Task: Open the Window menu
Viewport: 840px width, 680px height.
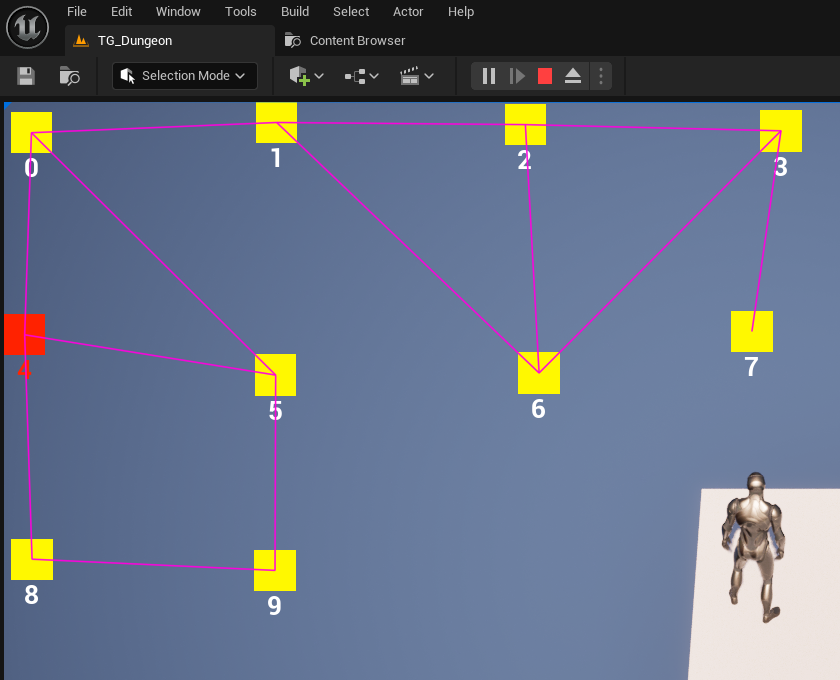Action: (x=178, y=12)
